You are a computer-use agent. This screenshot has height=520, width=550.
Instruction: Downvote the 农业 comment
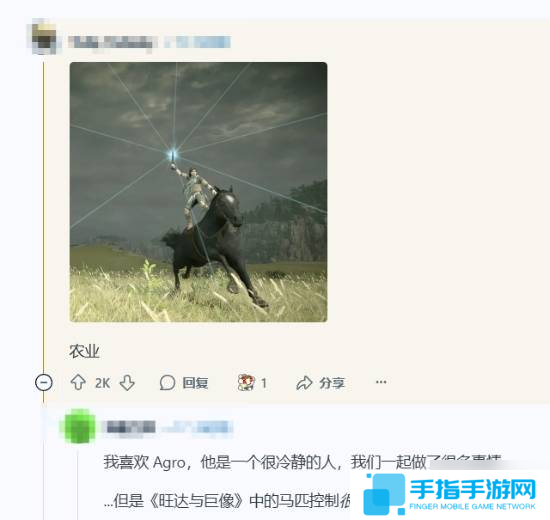127,383
